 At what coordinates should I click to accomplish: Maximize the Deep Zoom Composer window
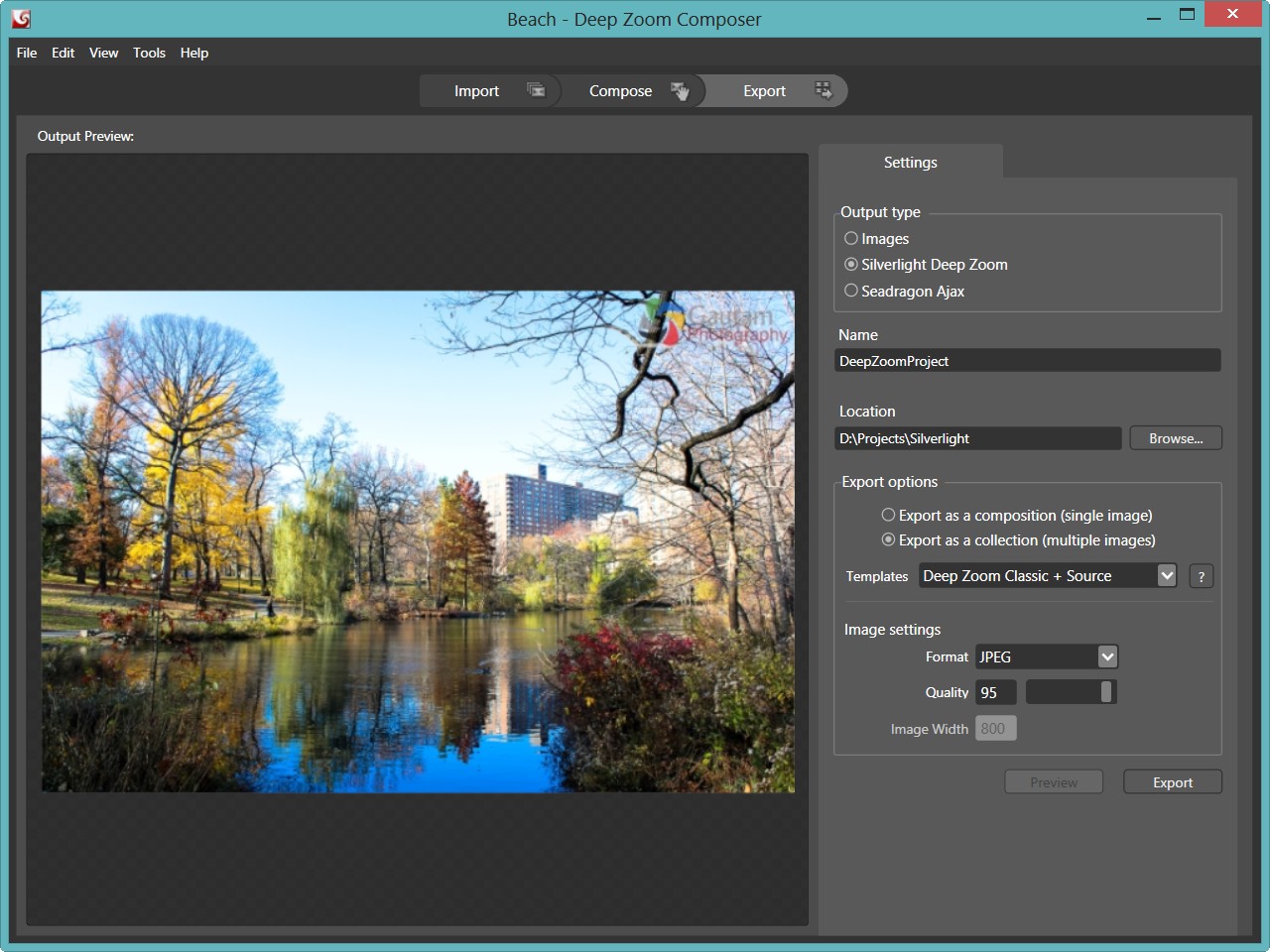pyautogui.click(x=1187, y=15)
